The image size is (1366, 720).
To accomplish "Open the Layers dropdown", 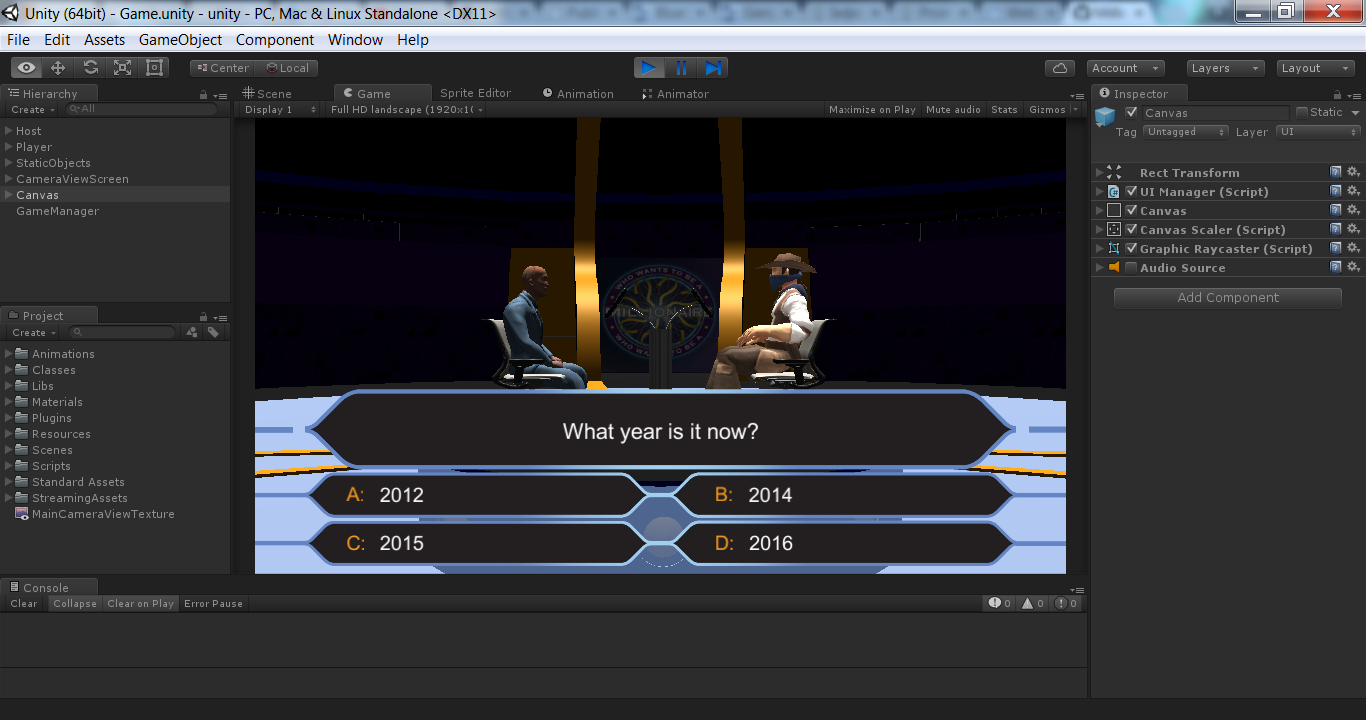I will 1227,68.
